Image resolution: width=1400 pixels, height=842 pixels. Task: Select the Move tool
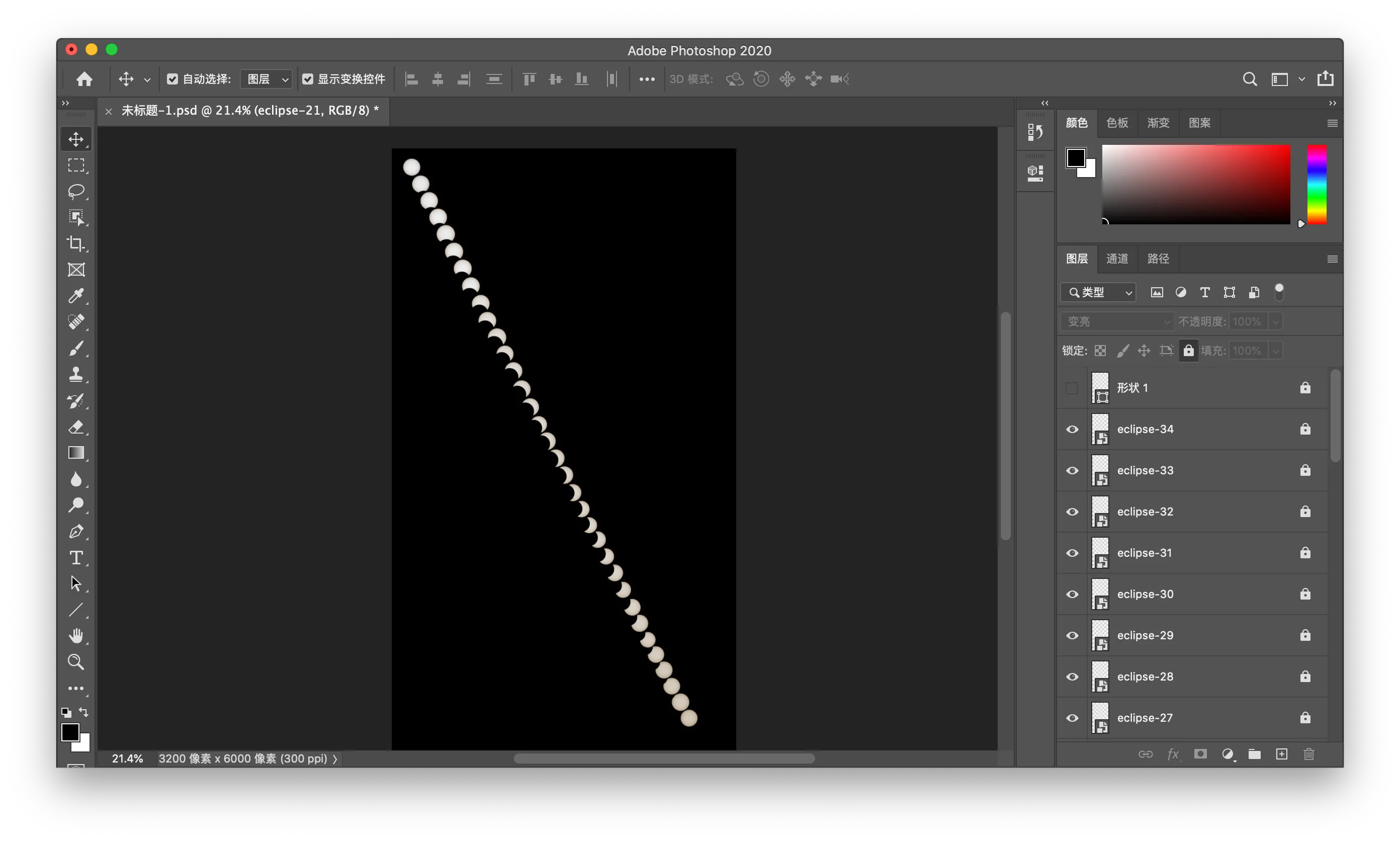pos(76,139)
